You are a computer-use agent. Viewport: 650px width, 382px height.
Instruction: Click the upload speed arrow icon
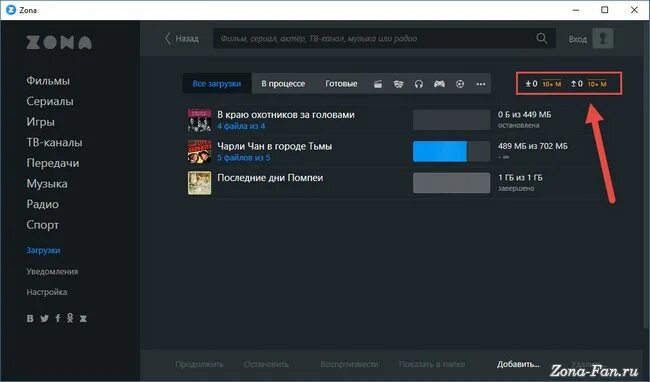(574, 84)
